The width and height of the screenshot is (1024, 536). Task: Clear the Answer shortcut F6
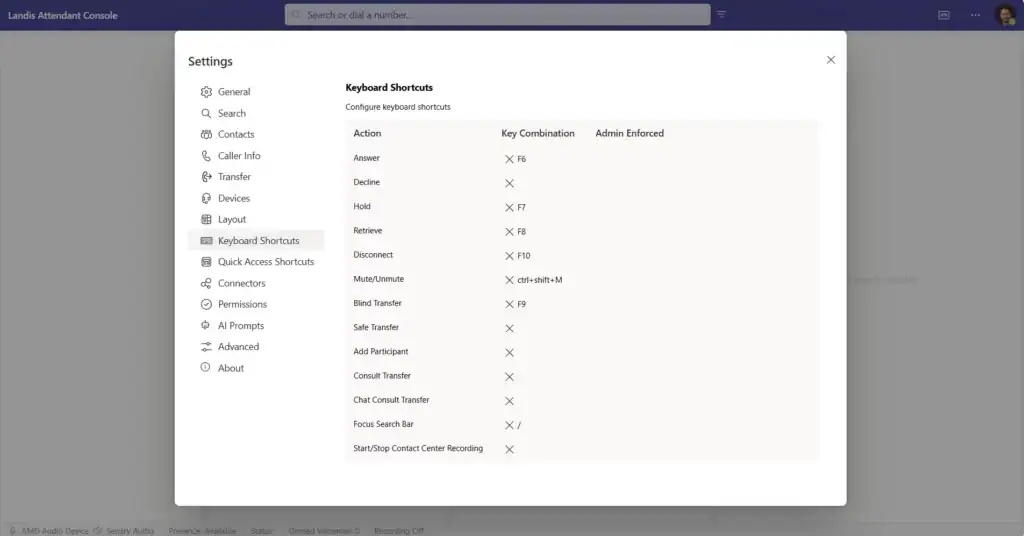click(509, 159)
